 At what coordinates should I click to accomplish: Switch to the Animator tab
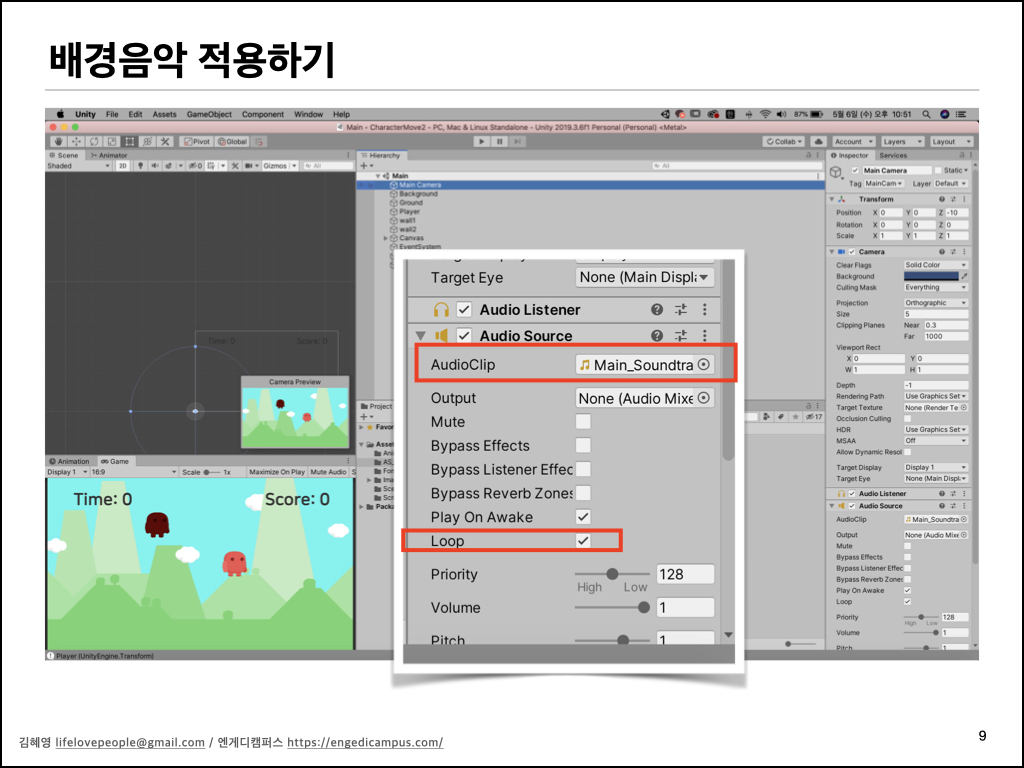pos(109,155)
